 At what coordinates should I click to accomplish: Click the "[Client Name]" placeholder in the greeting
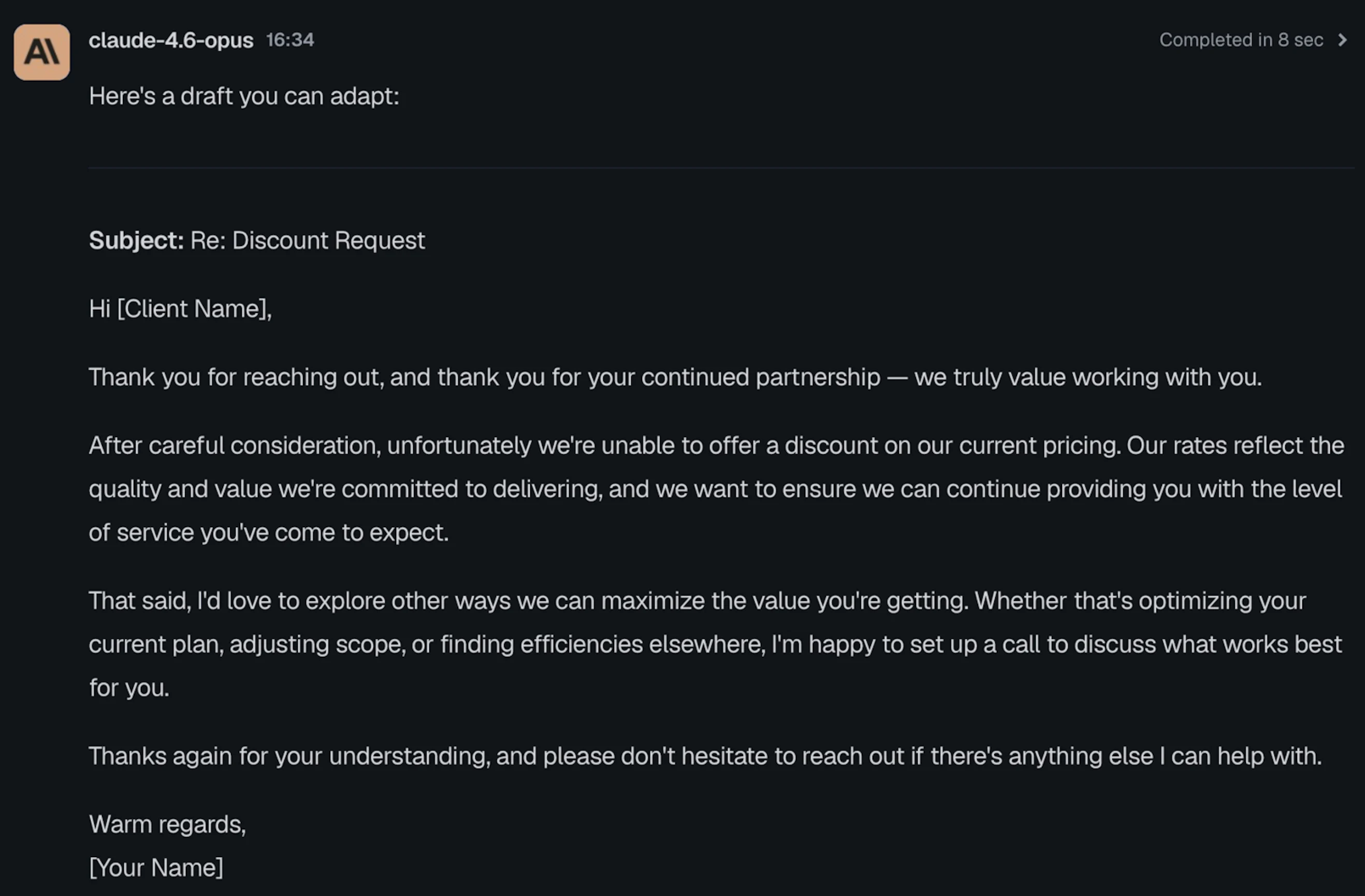(194, 309)
